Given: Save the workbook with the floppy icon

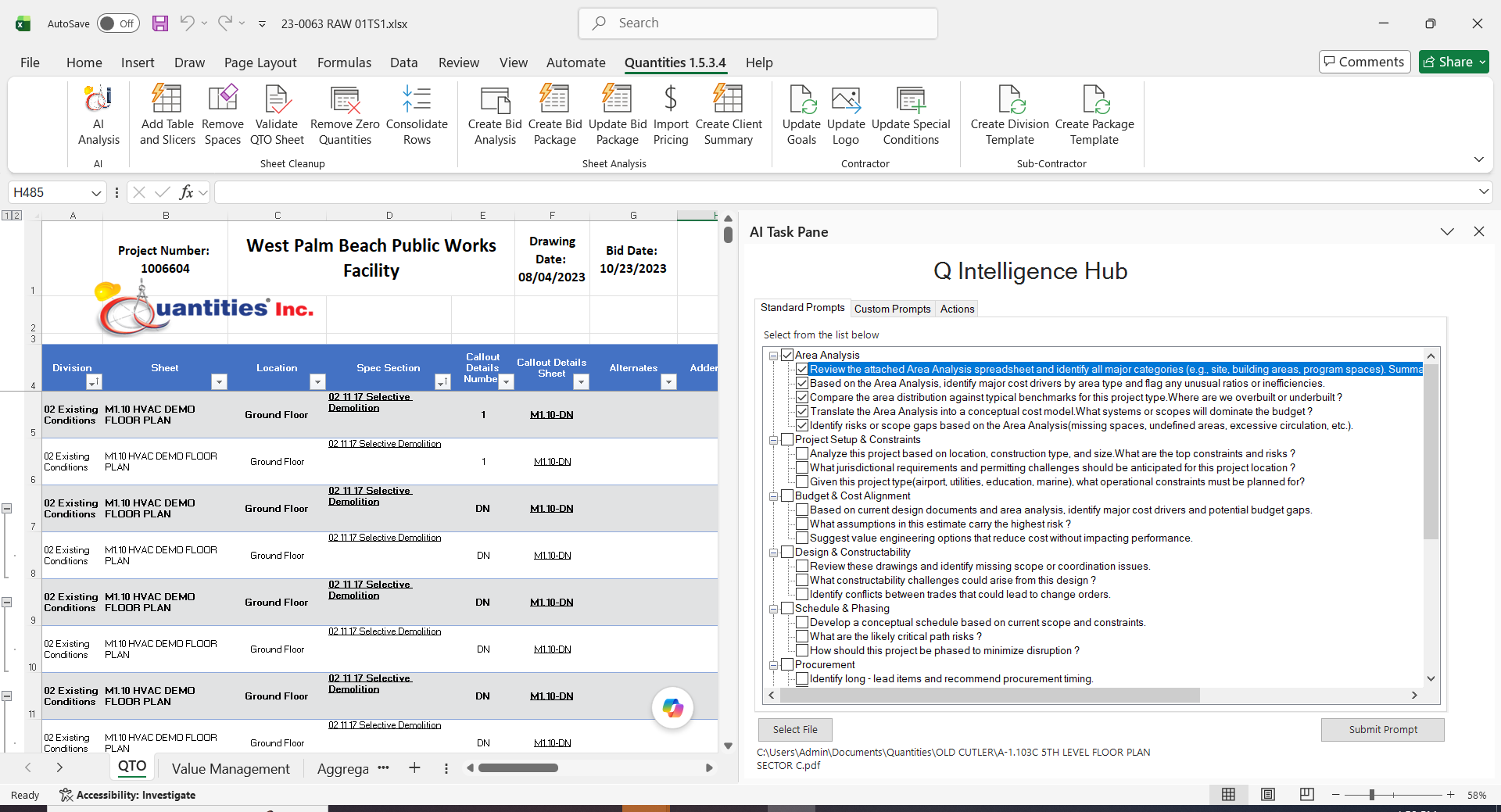Looking at the screenshot, I should [160, 23].
